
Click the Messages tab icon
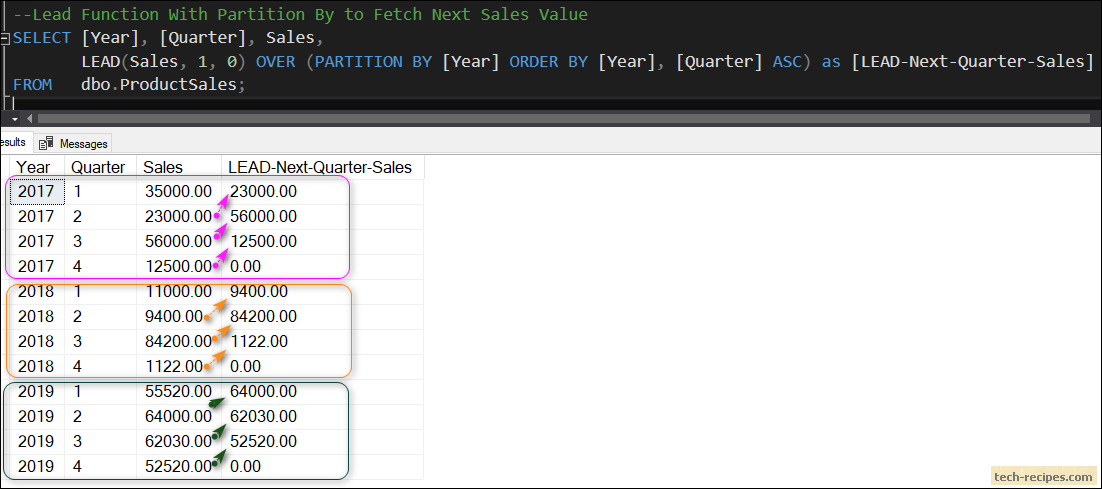point(46,143)
